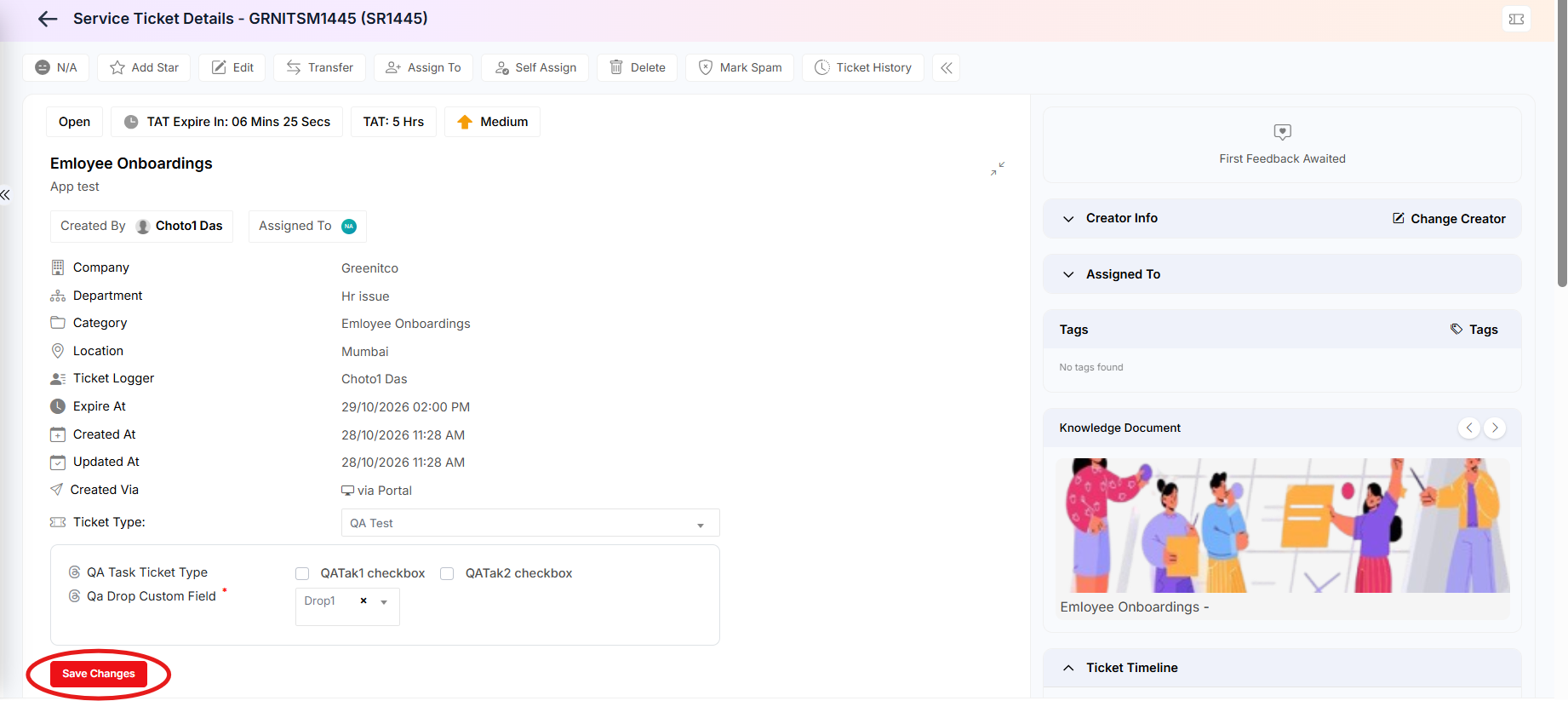Image resolution: width=1568 pixels, height=701 pixels.
Task: Open the Ticket Type dropdown
Action: [530, 523]
